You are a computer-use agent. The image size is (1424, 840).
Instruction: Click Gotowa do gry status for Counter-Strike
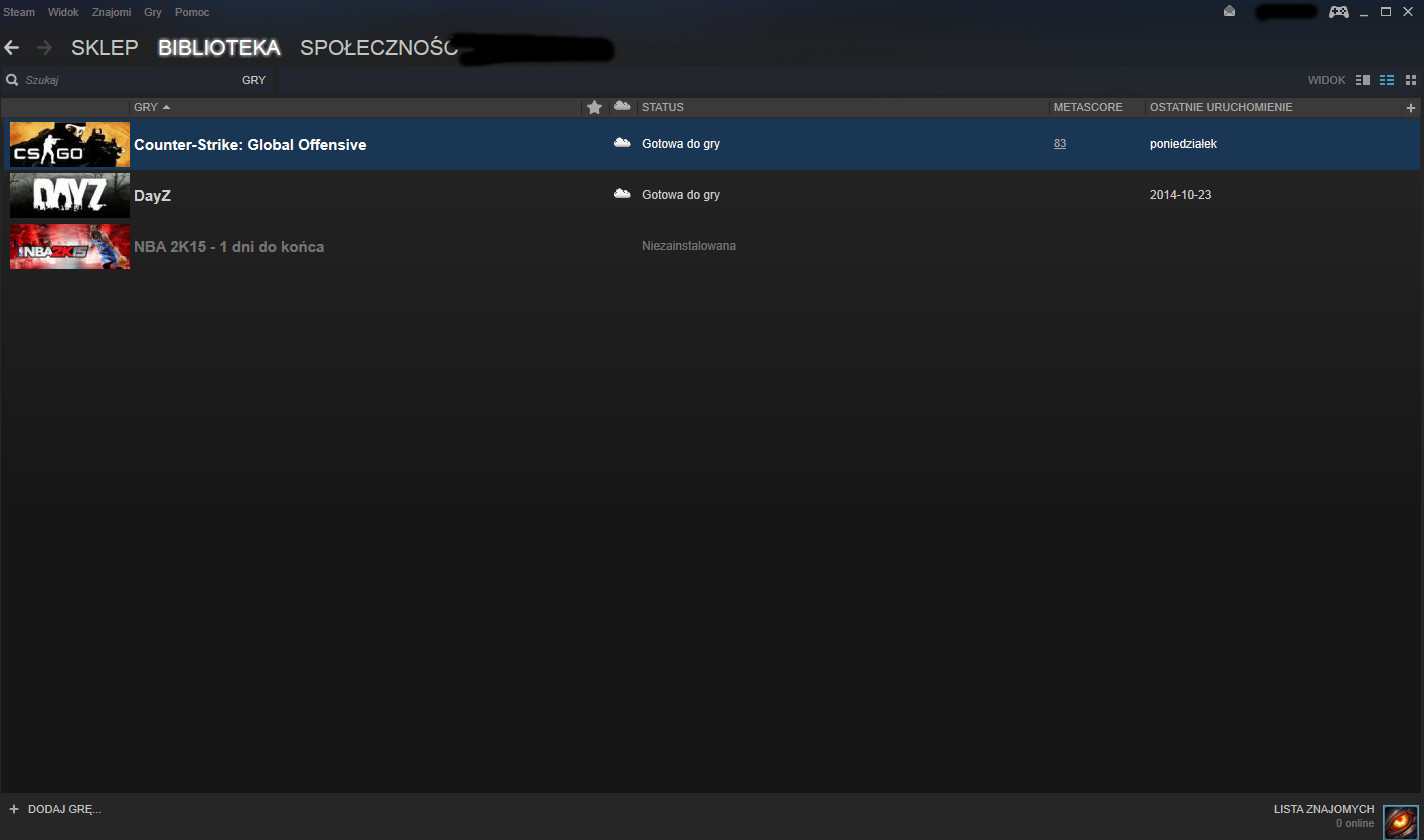coord(681,144)
